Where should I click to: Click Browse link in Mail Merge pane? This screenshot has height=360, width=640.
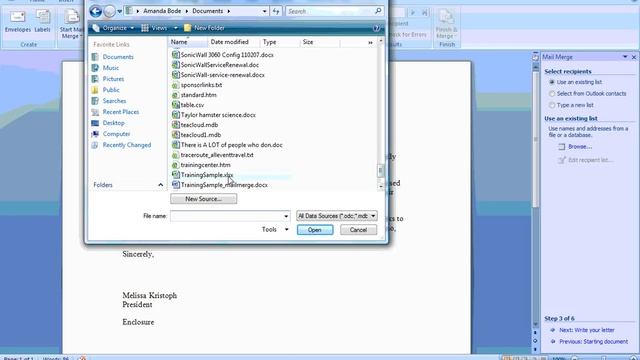pyautogui.click(x=580, y=147)
